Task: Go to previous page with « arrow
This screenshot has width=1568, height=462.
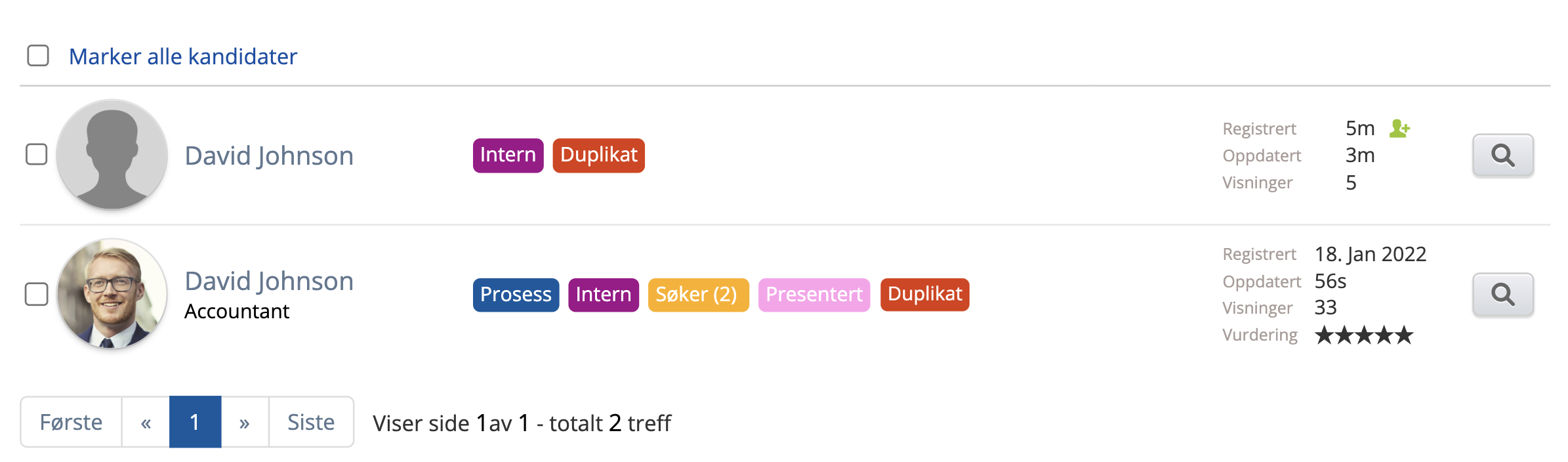Action: (146, 422)
